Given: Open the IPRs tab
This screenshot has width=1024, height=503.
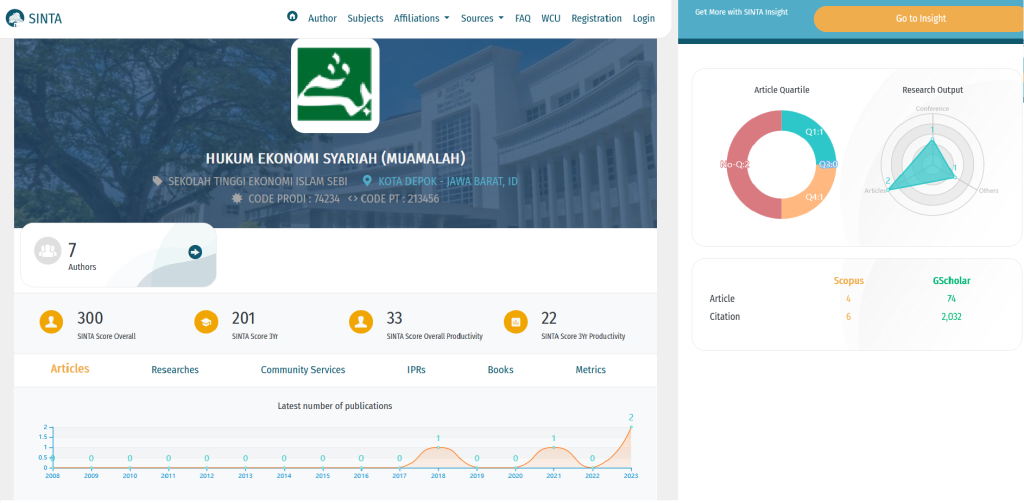Looking at the screenshot, I should coord(416,370).
